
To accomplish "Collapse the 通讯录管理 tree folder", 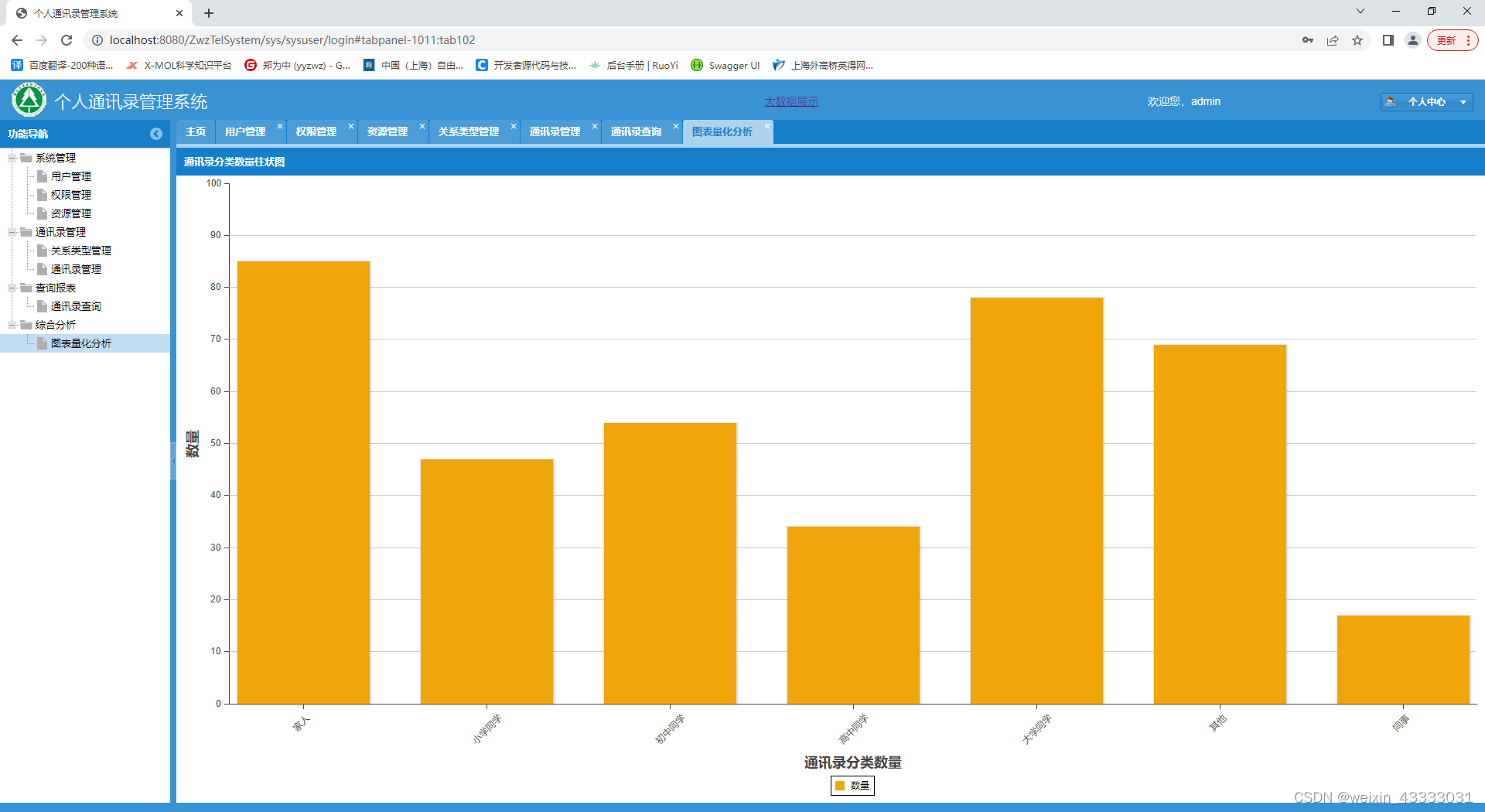I will click(12, 232).
